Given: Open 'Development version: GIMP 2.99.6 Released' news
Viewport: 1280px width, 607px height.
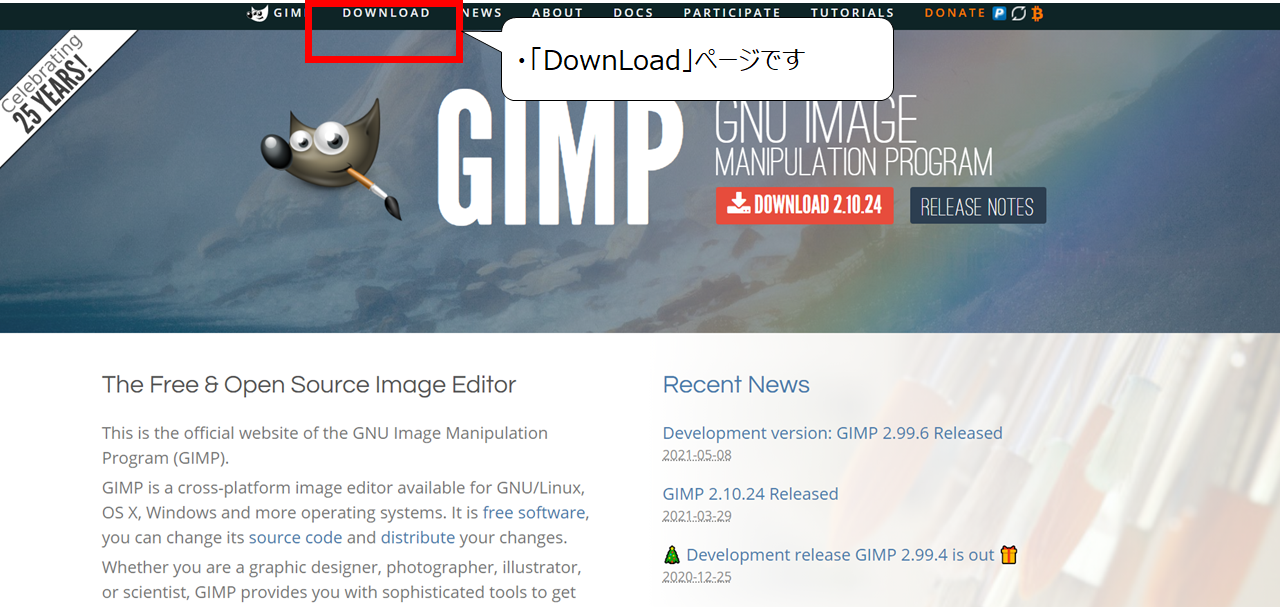Looking at the screenshot, I should tap(832, 433).
